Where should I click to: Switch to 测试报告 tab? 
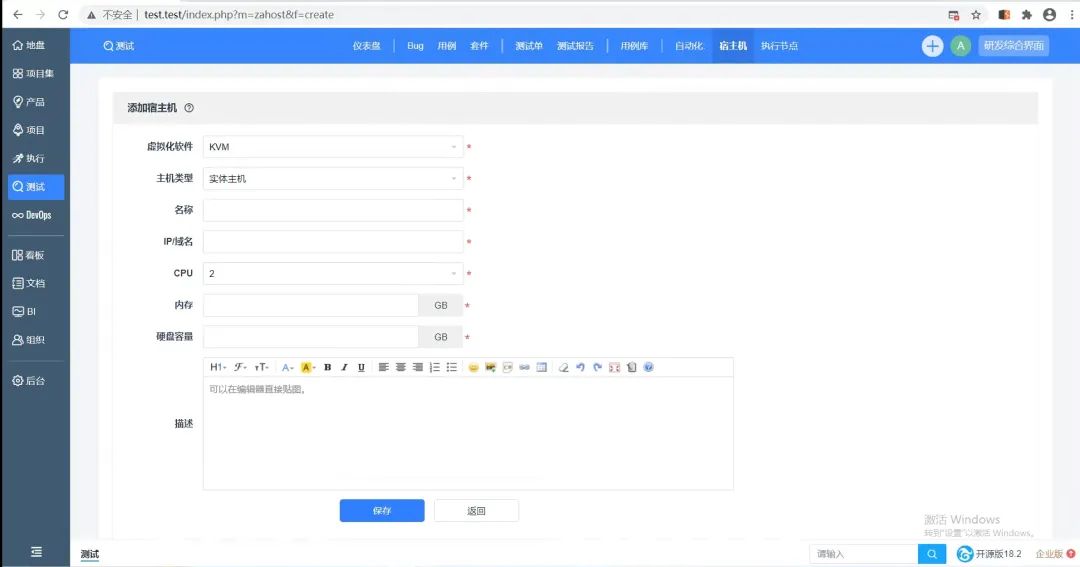point(575,46)
